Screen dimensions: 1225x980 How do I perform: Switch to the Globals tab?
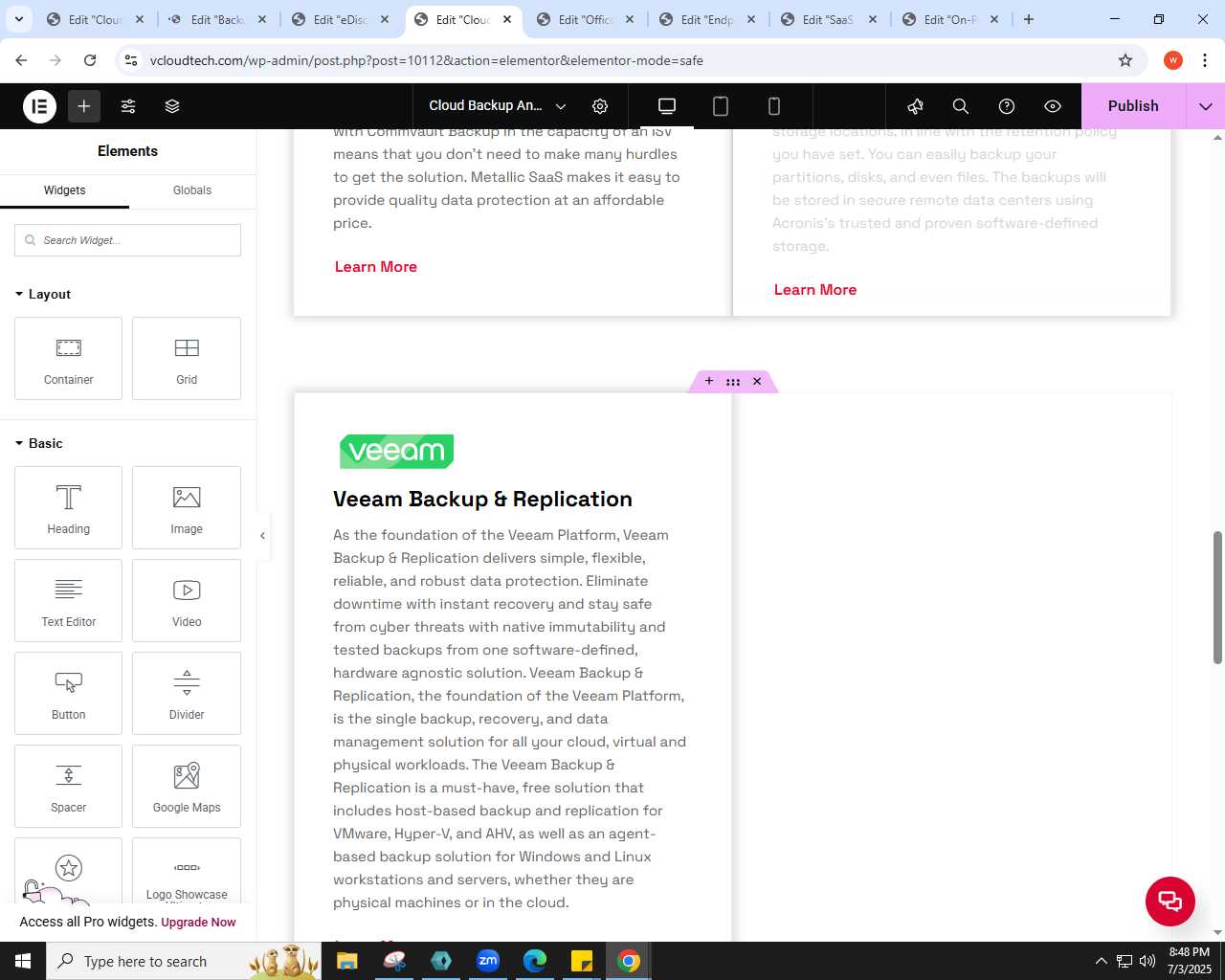(192, 190)
